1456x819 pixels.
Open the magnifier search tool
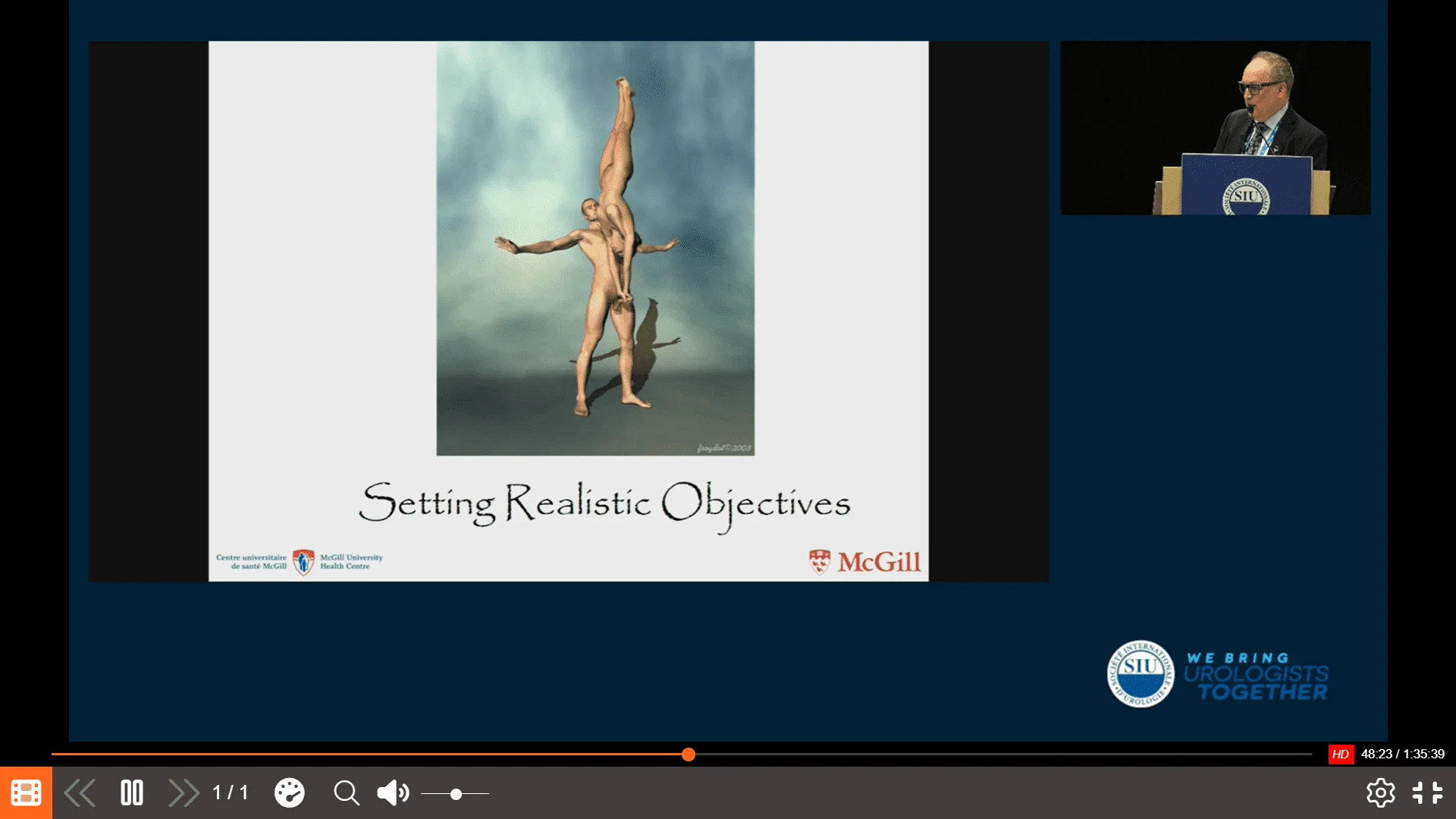point(347,793)
